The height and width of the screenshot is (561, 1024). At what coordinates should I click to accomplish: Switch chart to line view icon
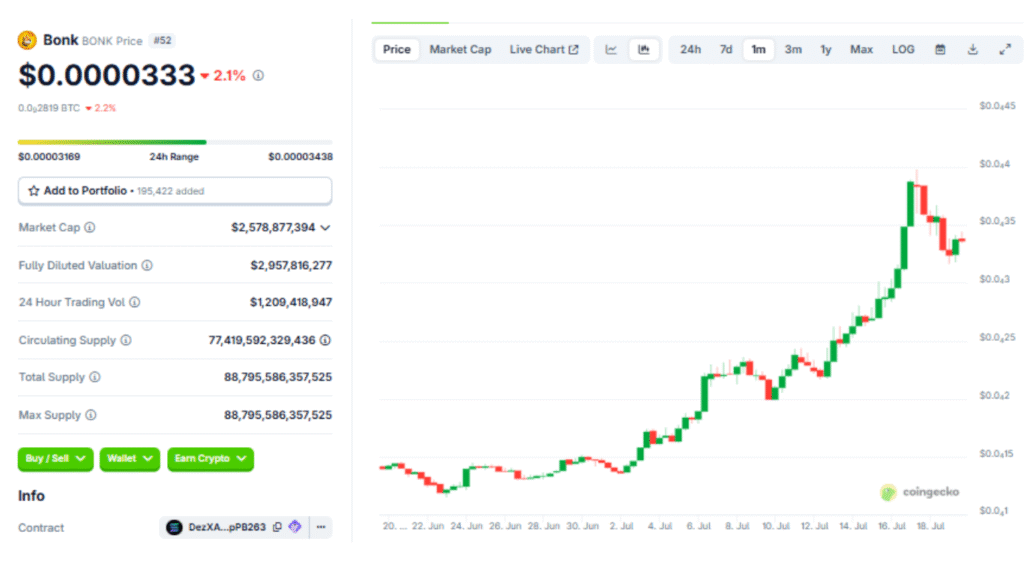tap(611, 49)
